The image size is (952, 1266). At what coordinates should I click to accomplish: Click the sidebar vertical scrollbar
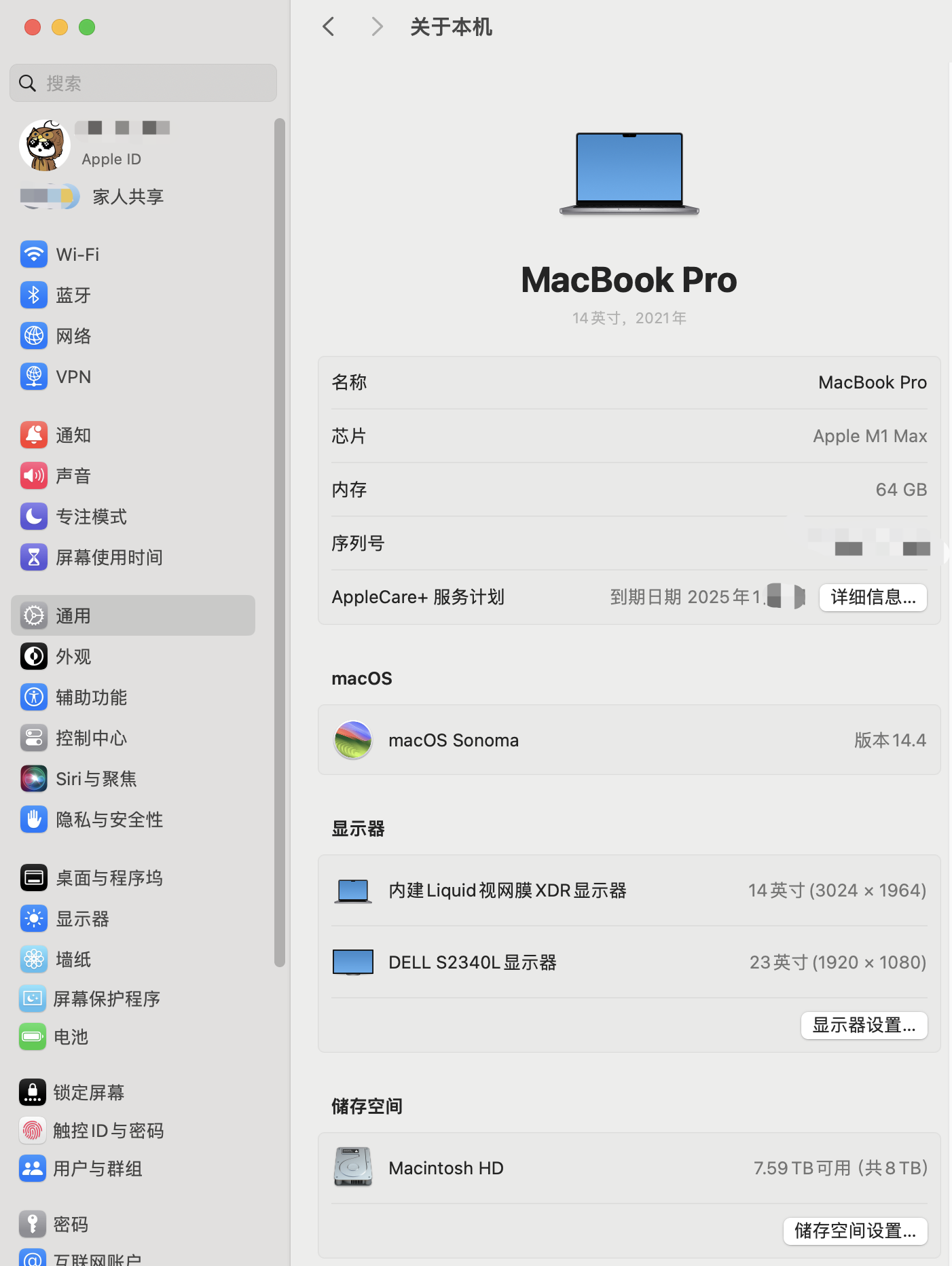pyautogui.click(x=279, y=542)
